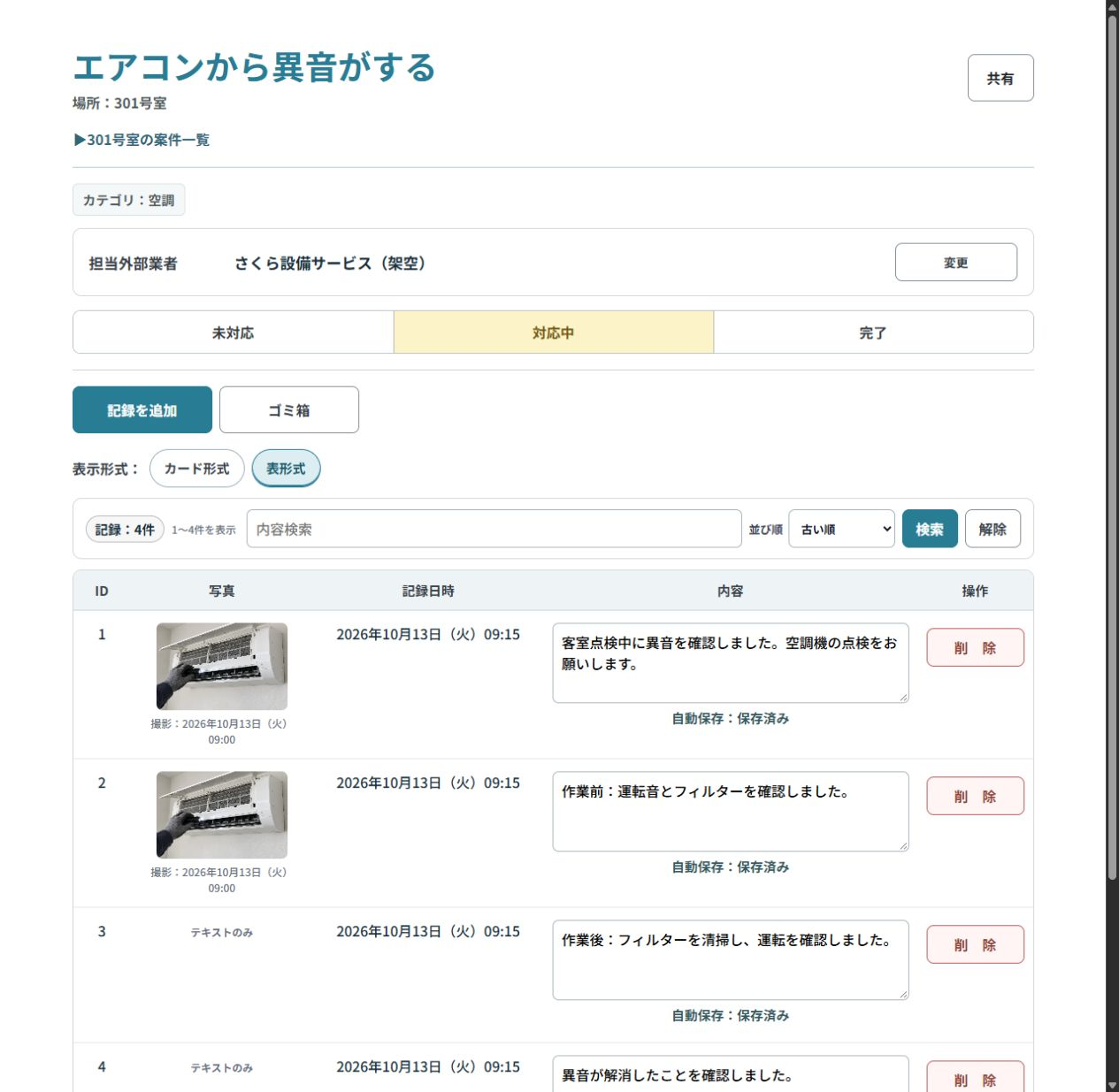Delete record 3 with 削除 button
The width and height of the screenshot is (1119, 1092).
[975, 944]
